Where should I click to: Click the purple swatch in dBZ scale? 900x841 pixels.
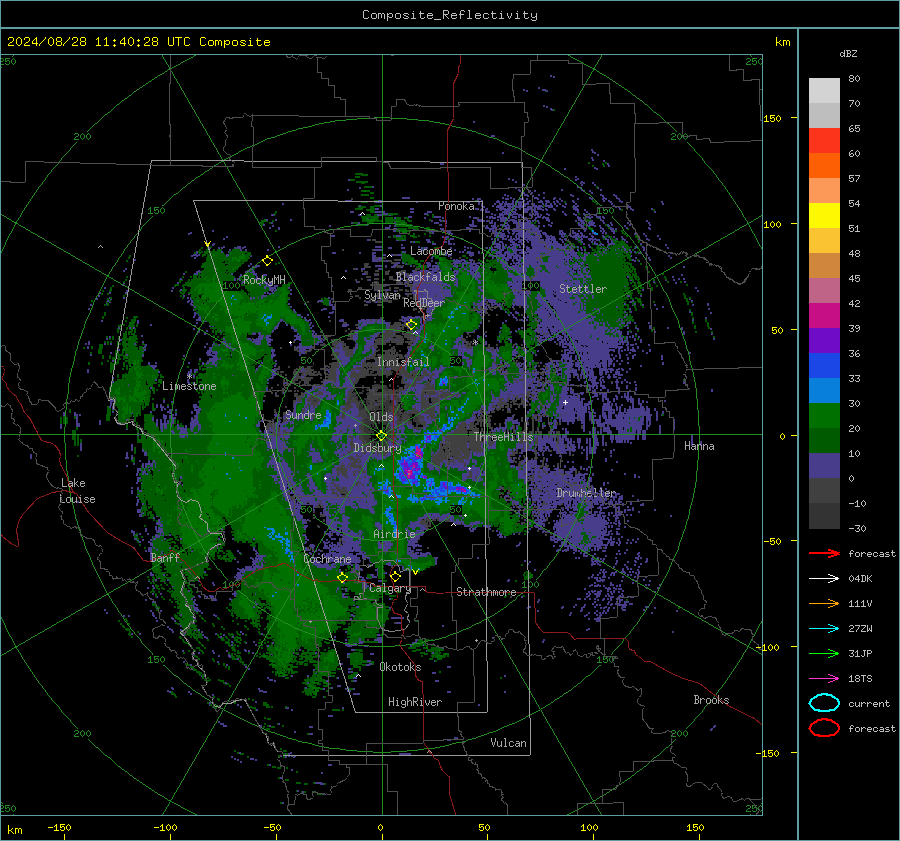824,341
